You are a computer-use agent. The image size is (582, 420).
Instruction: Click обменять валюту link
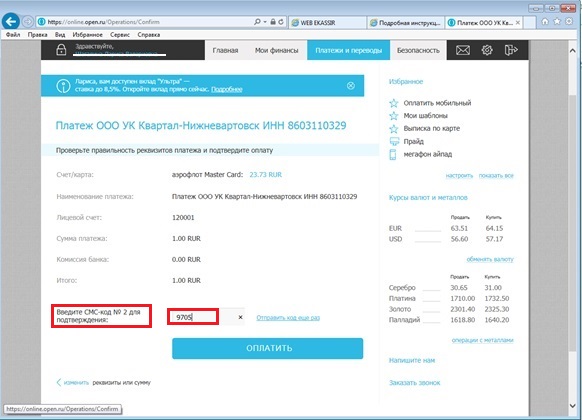(490, 259)
